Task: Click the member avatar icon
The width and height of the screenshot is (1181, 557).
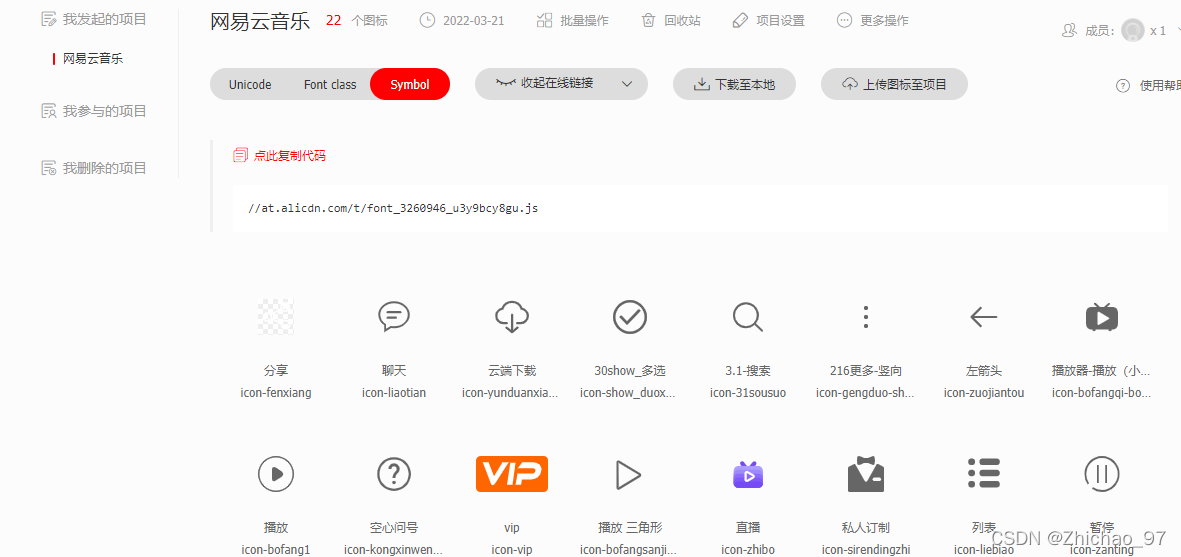Action: point(1132,30)
